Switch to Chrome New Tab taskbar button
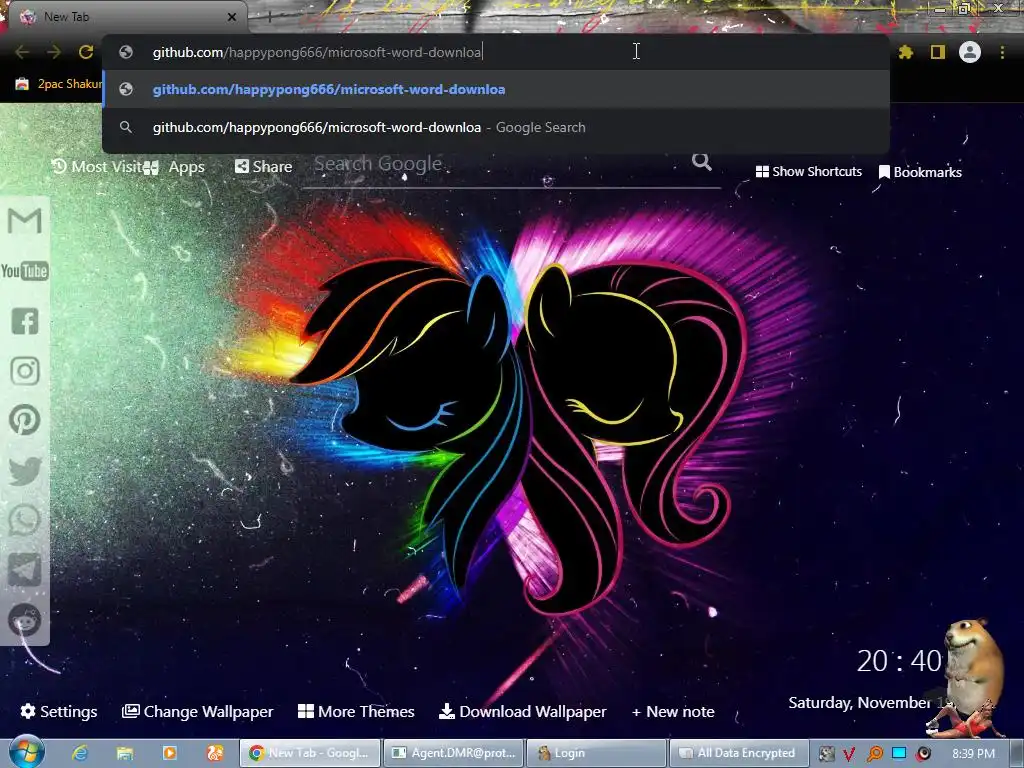This screenshot has width=1024, height=768. pyautogui.click(x=310, y=753)
